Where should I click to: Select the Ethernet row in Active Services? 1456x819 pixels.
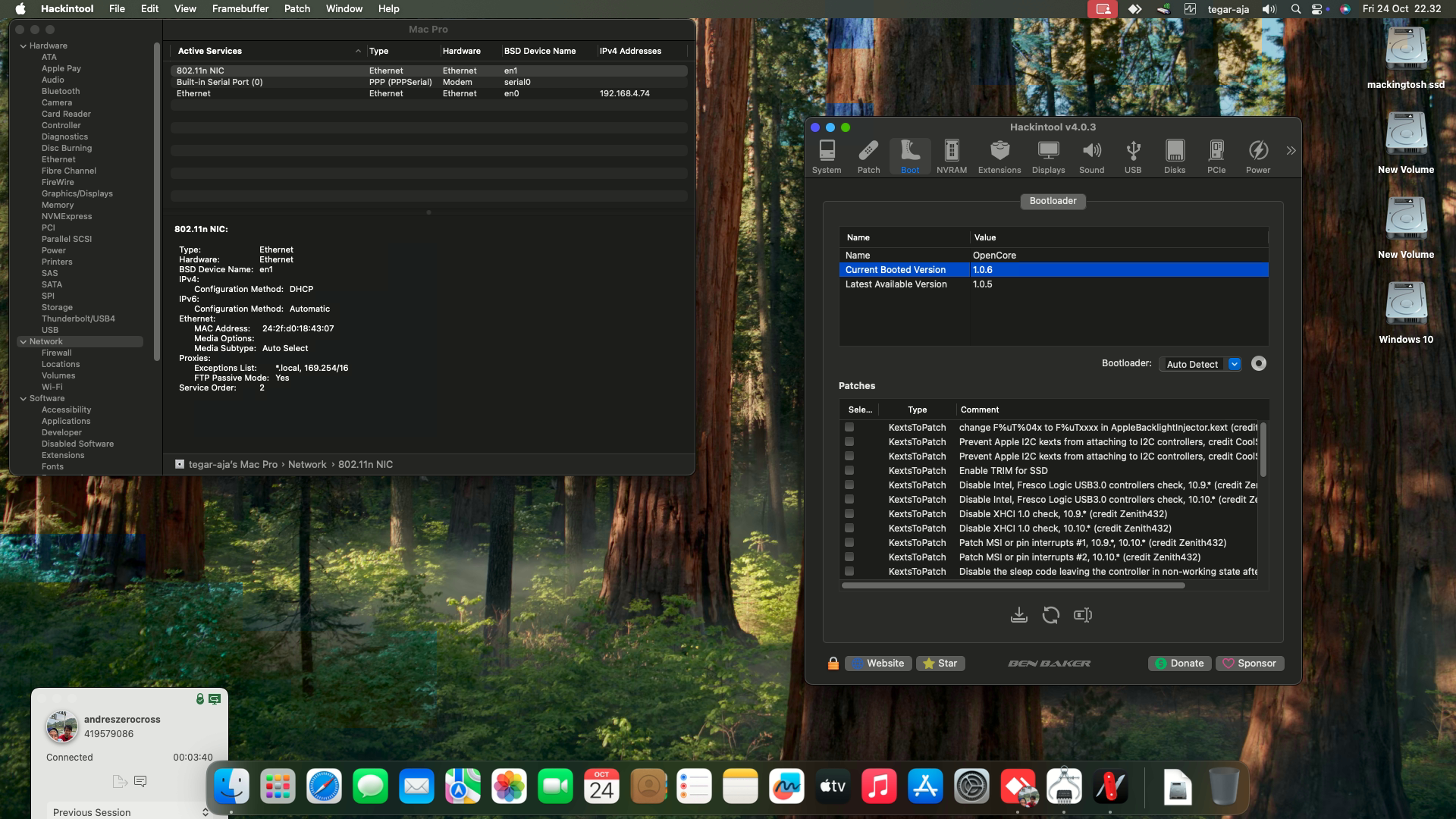click(x=429, y=94)
